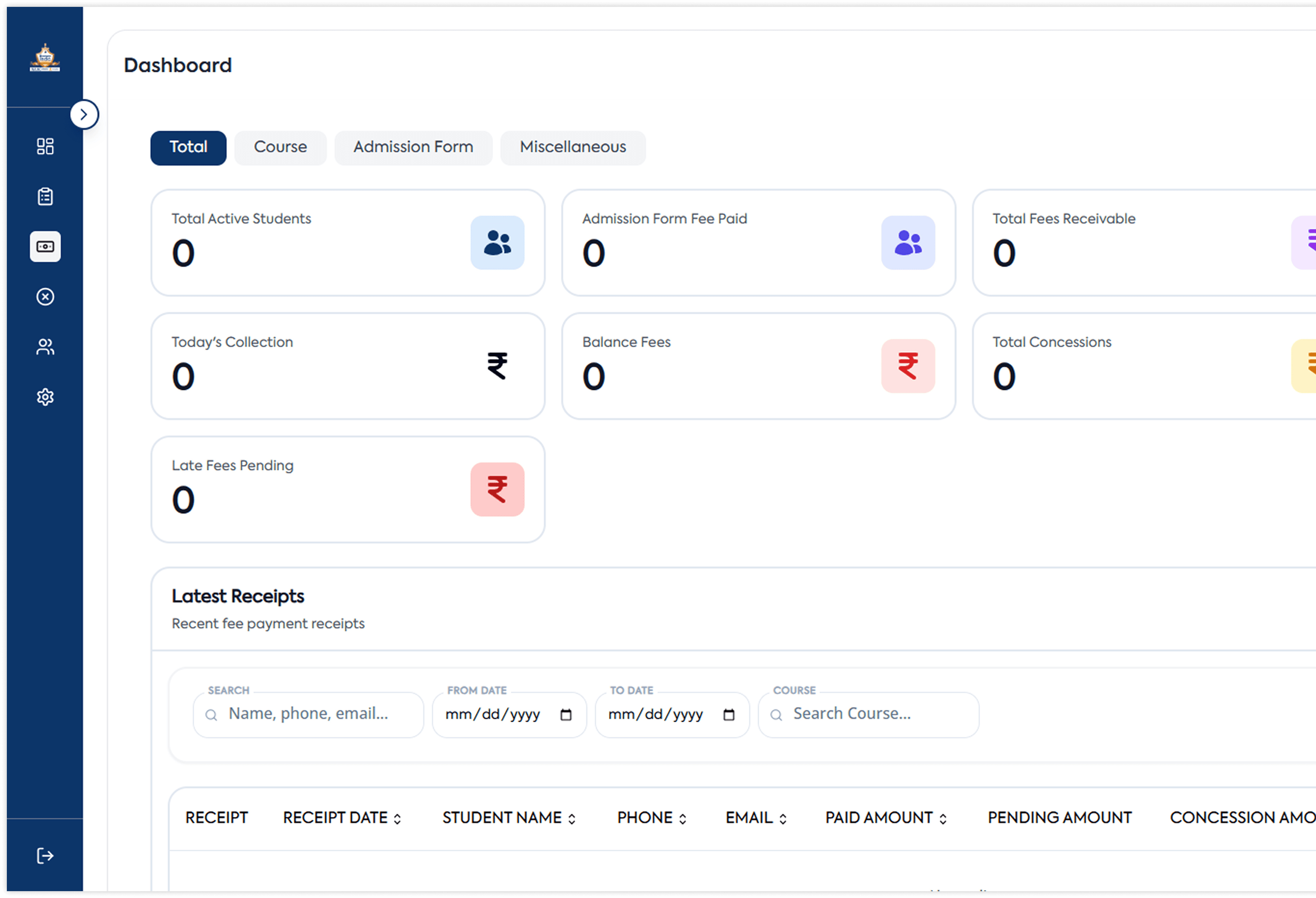
Task: Sort by Email column
Action: [757, 818]
